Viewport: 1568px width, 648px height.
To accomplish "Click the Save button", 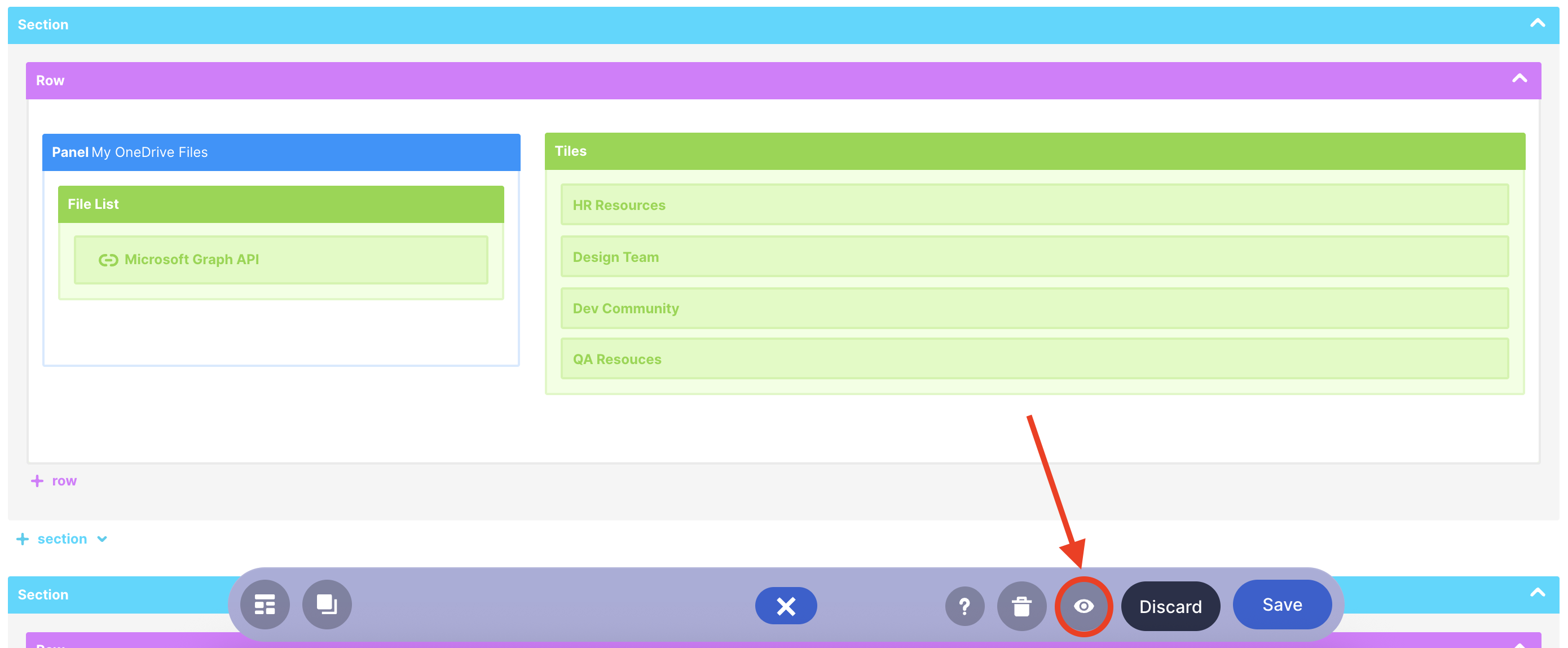I will click(x=1282, y=604).
